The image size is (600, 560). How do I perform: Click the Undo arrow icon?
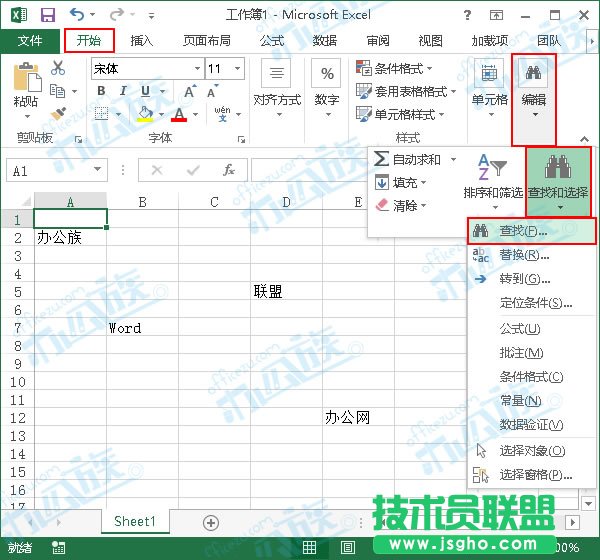pos(77,15)
